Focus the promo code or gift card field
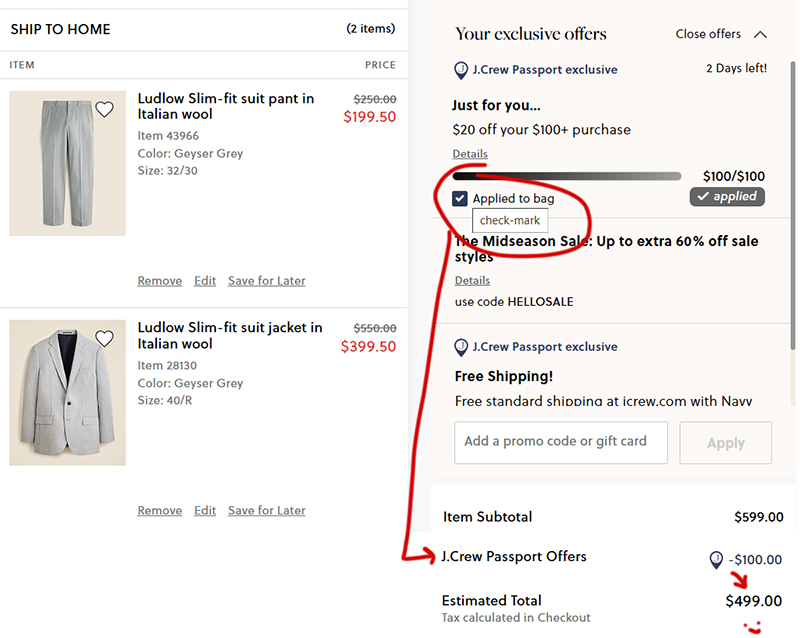This screenshot has width=800, height=638. point(560,442)
